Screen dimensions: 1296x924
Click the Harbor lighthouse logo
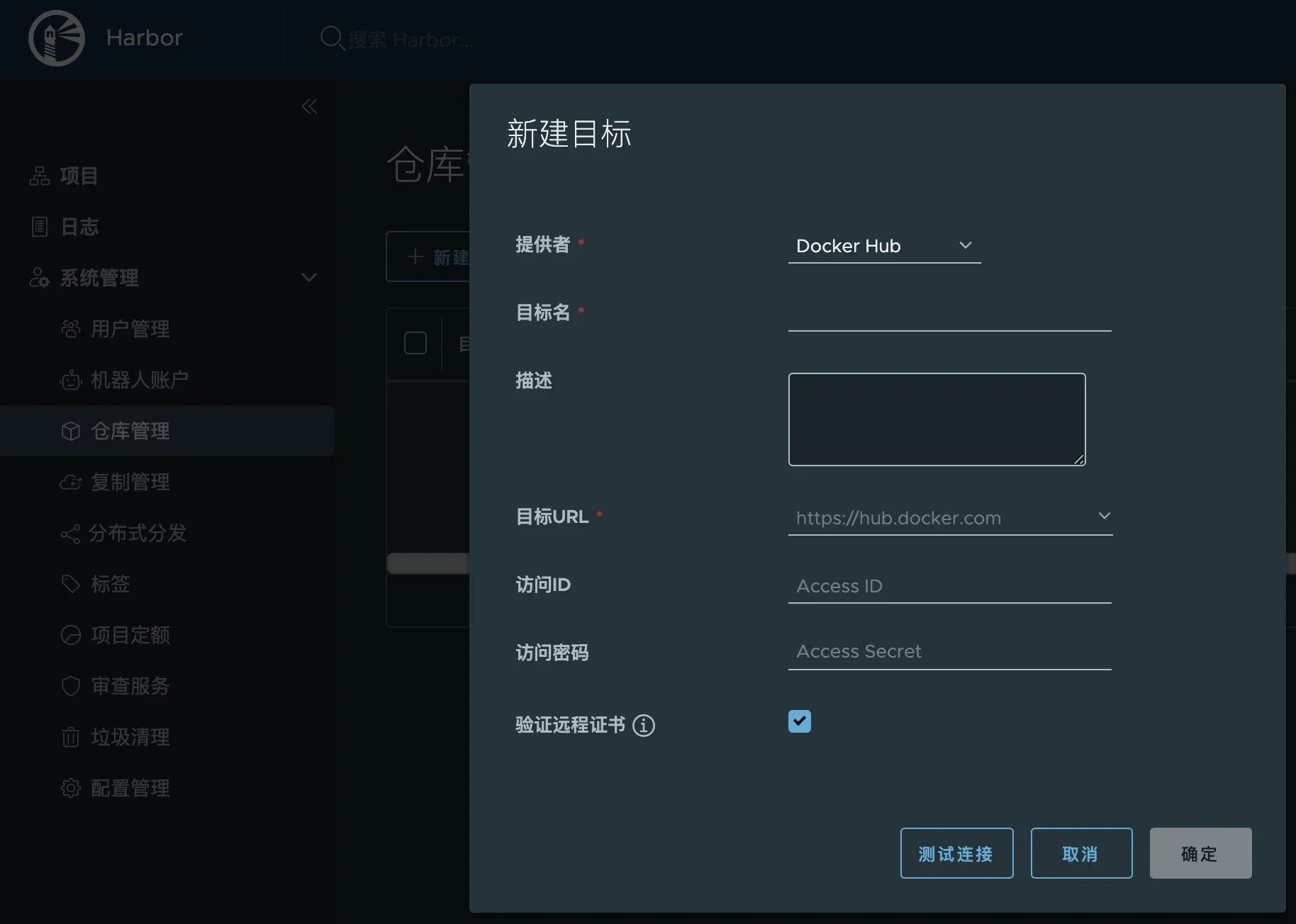click(57, 38)
